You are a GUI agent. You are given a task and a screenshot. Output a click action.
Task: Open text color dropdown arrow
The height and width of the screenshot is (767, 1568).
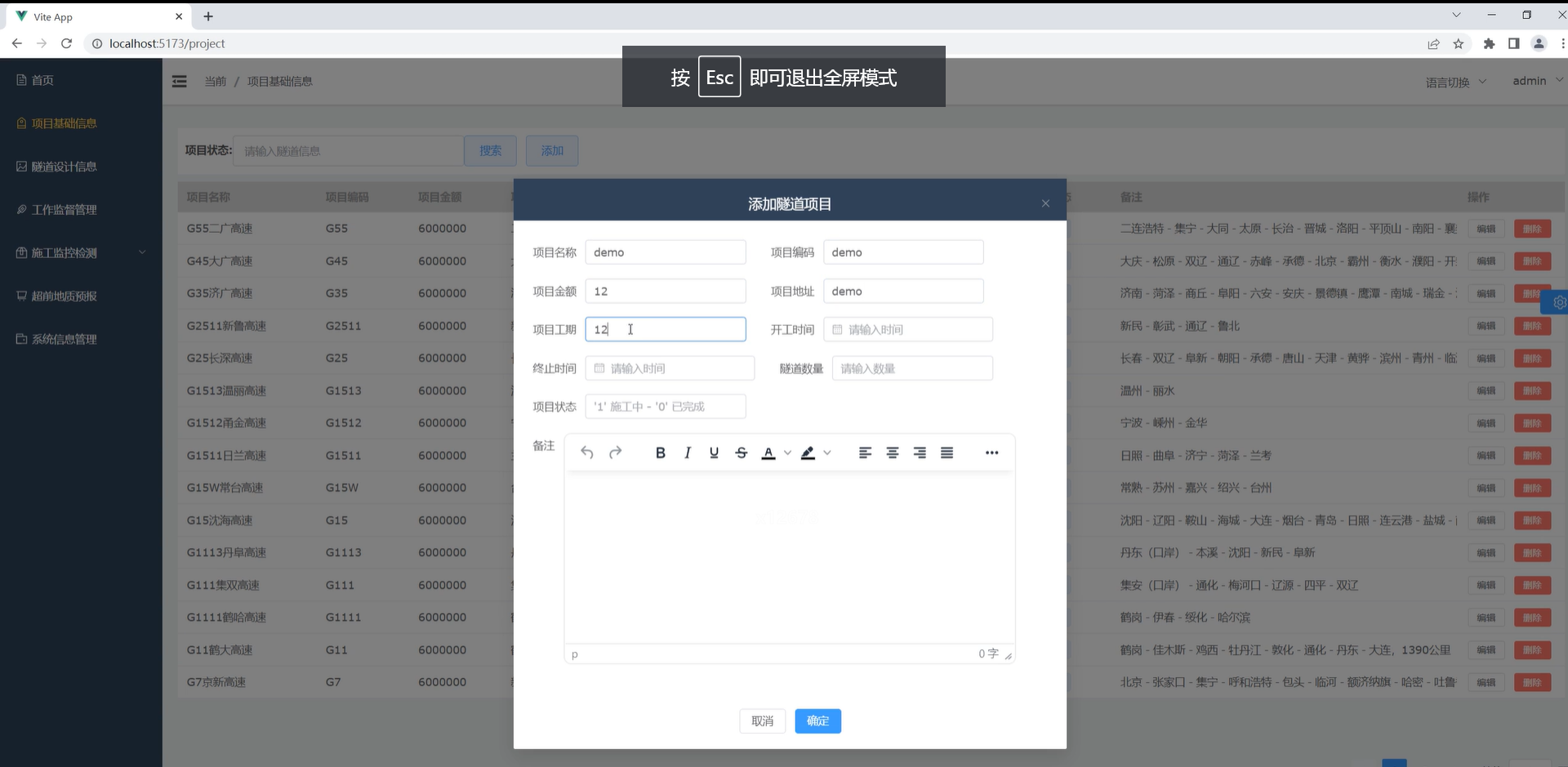787,453
